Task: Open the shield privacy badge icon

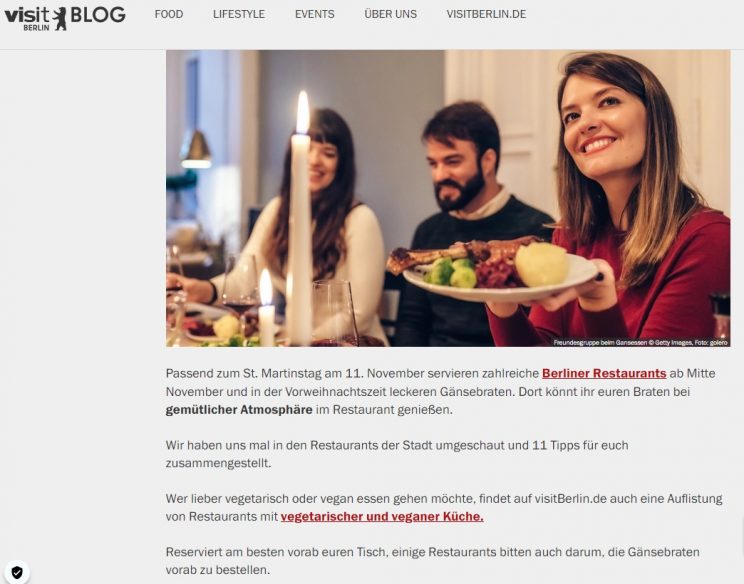Action: pyautogui.click(x=17, y=573)
